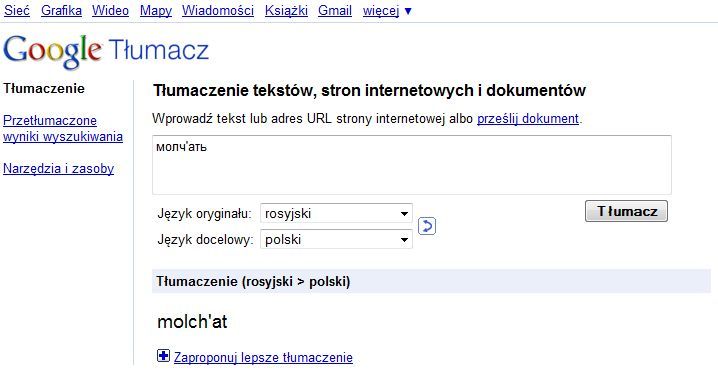This screenshot has width=718, height=371.
Task: Click the Tłumacz button
Action: [626, 211]
